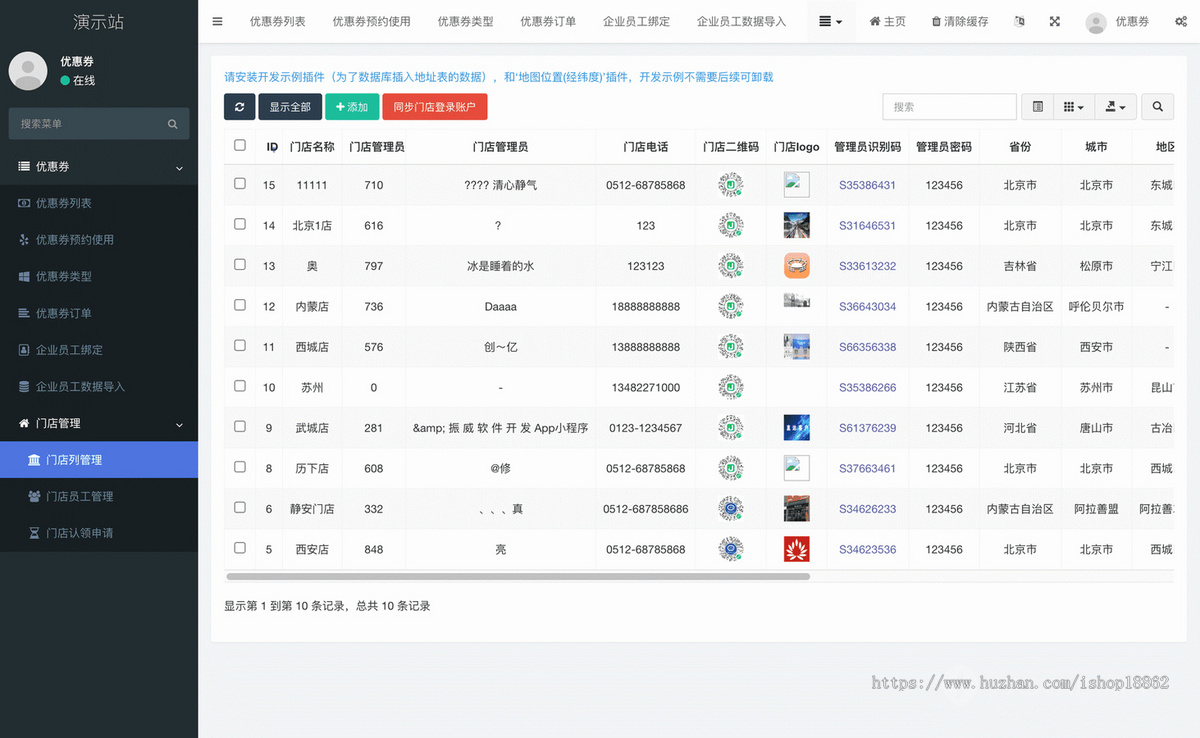Click the hamburger icon next to 优惠券列表

[217, 20]
